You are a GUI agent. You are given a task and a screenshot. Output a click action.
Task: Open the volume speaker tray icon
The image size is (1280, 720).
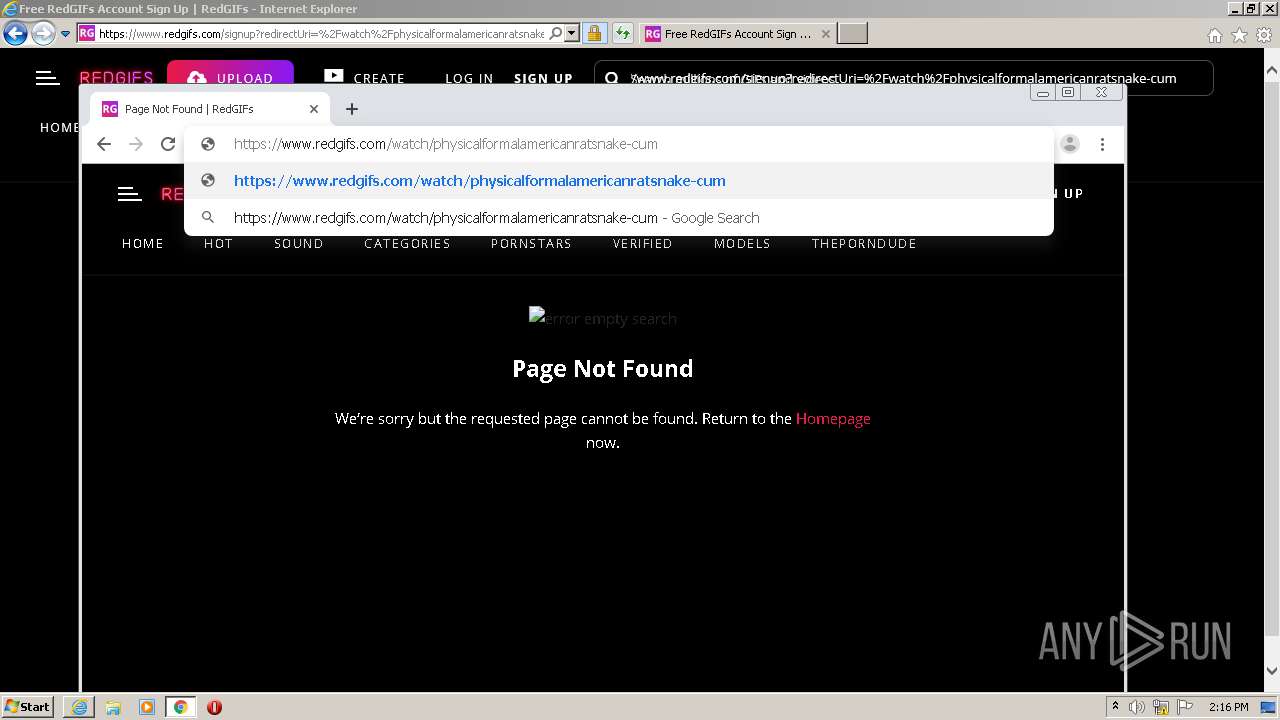click(1137, 707)
